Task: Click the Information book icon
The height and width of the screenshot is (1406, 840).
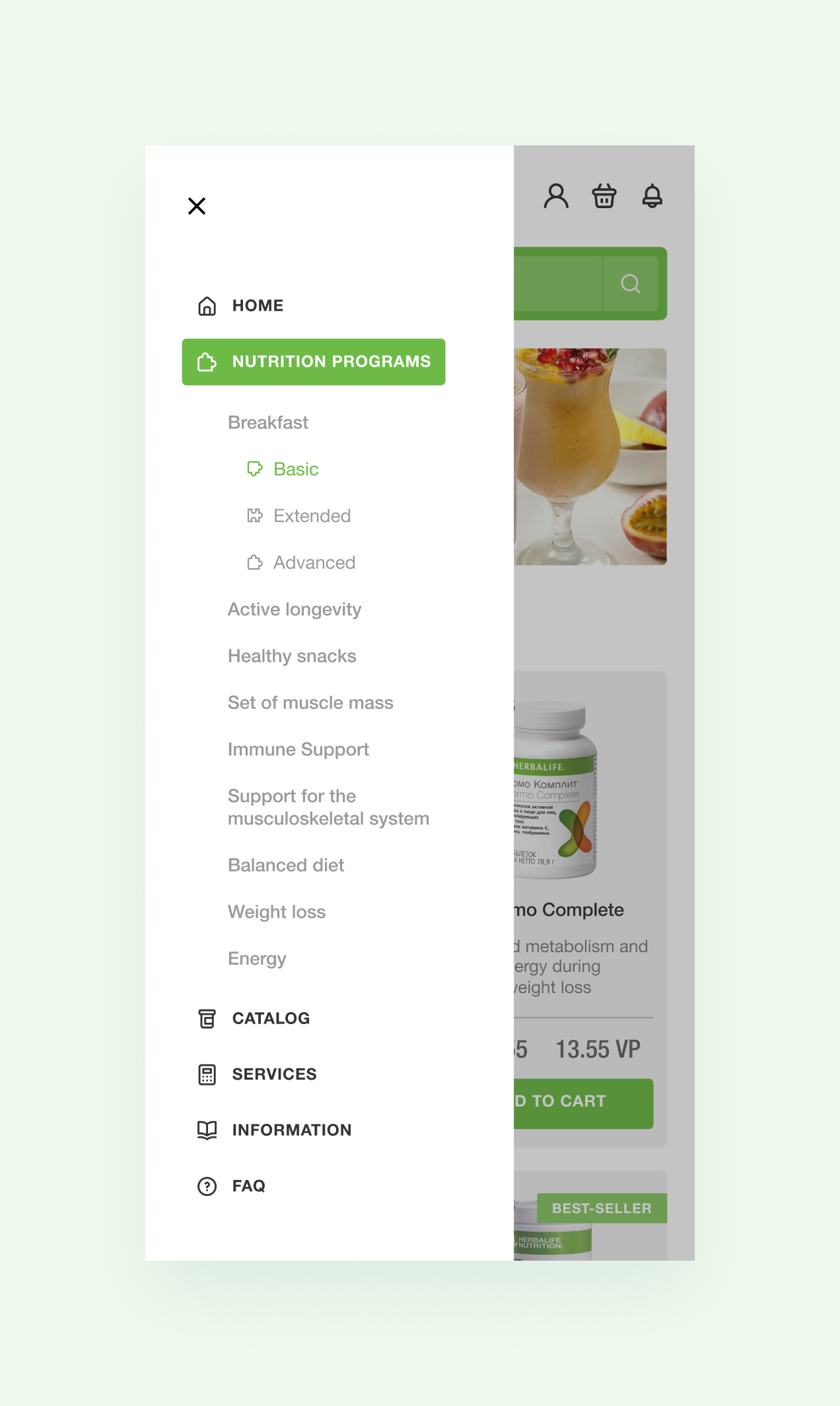Action: pyautogui.click(x=207, y=1130)
